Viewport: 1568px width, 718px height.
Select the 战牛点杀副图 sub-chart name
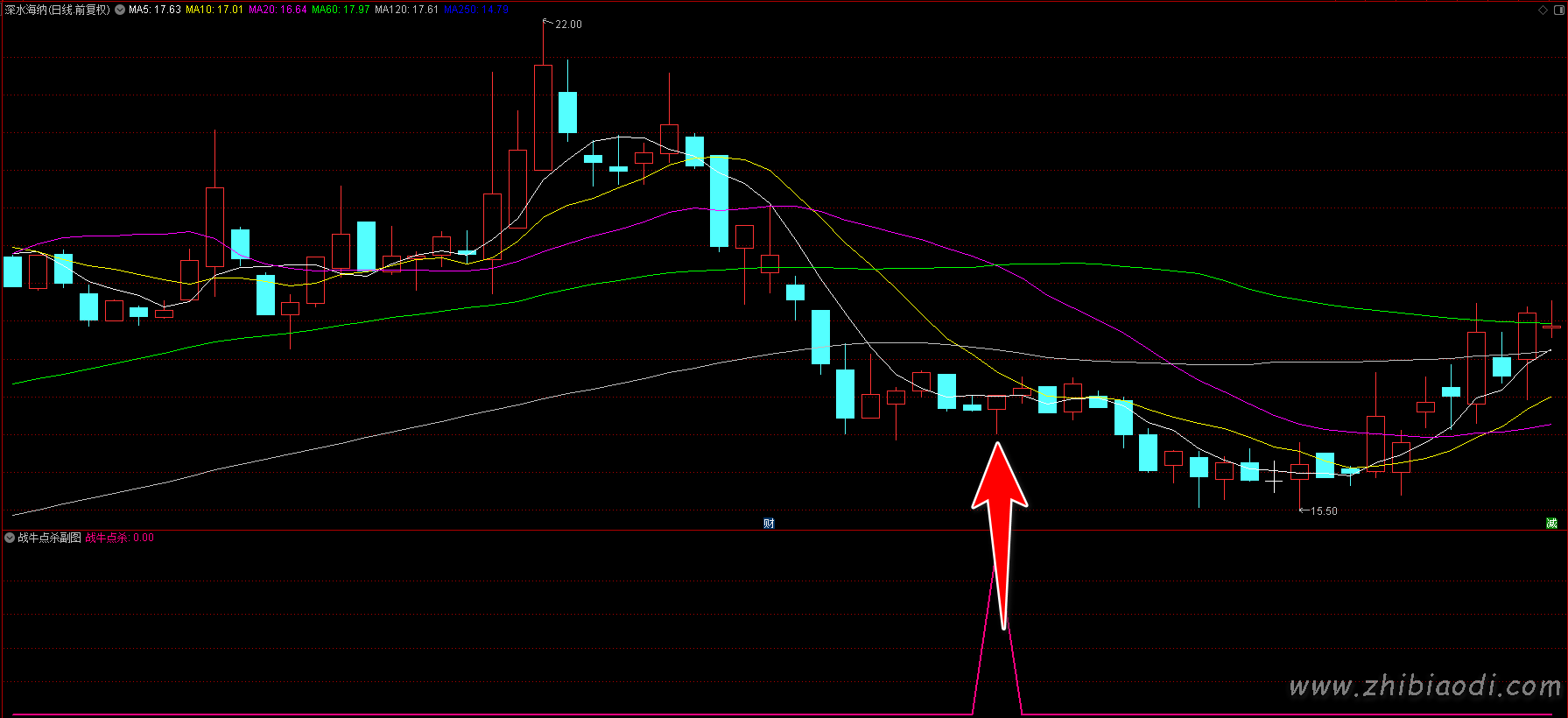[x=49, y=538]
